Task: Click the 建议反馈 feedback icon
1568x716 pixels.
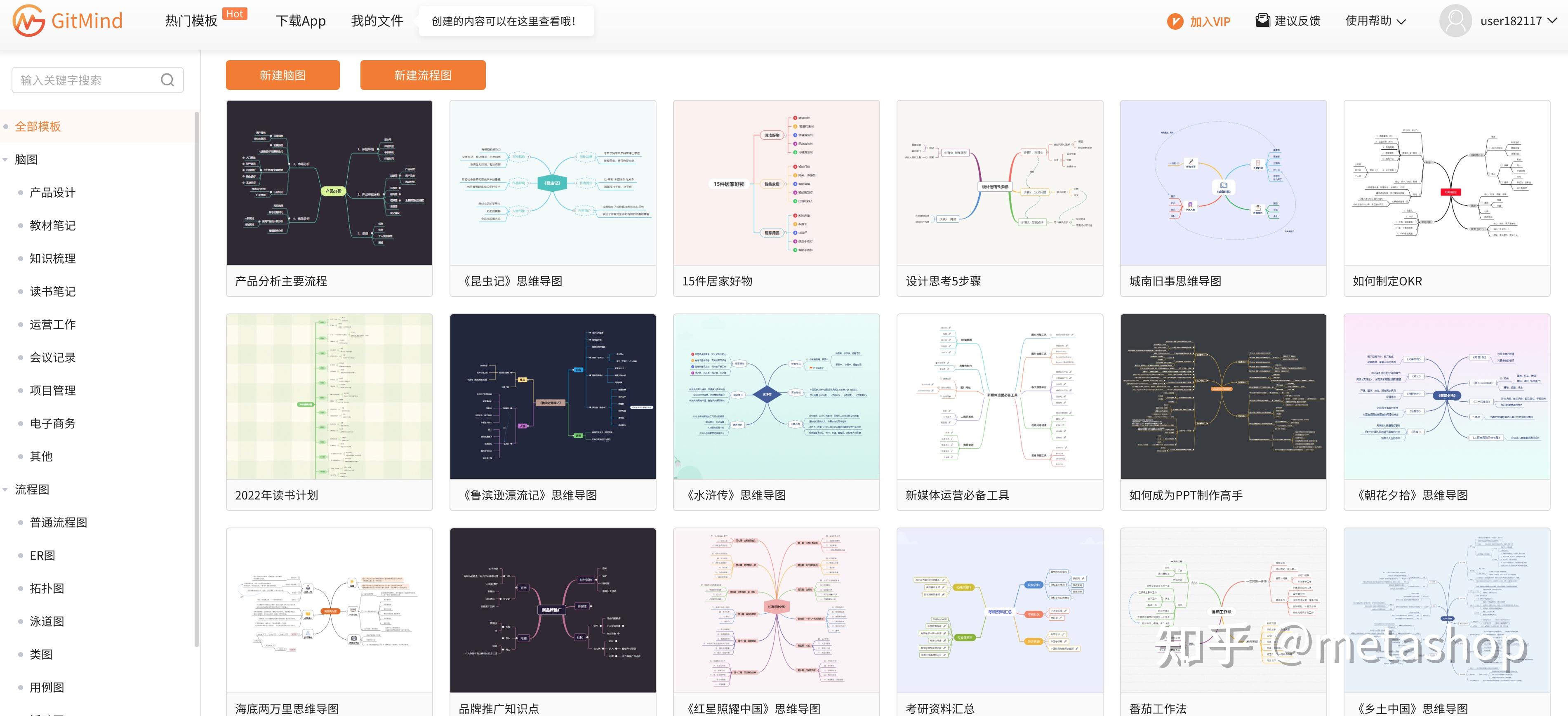Action: point(1263,20)
